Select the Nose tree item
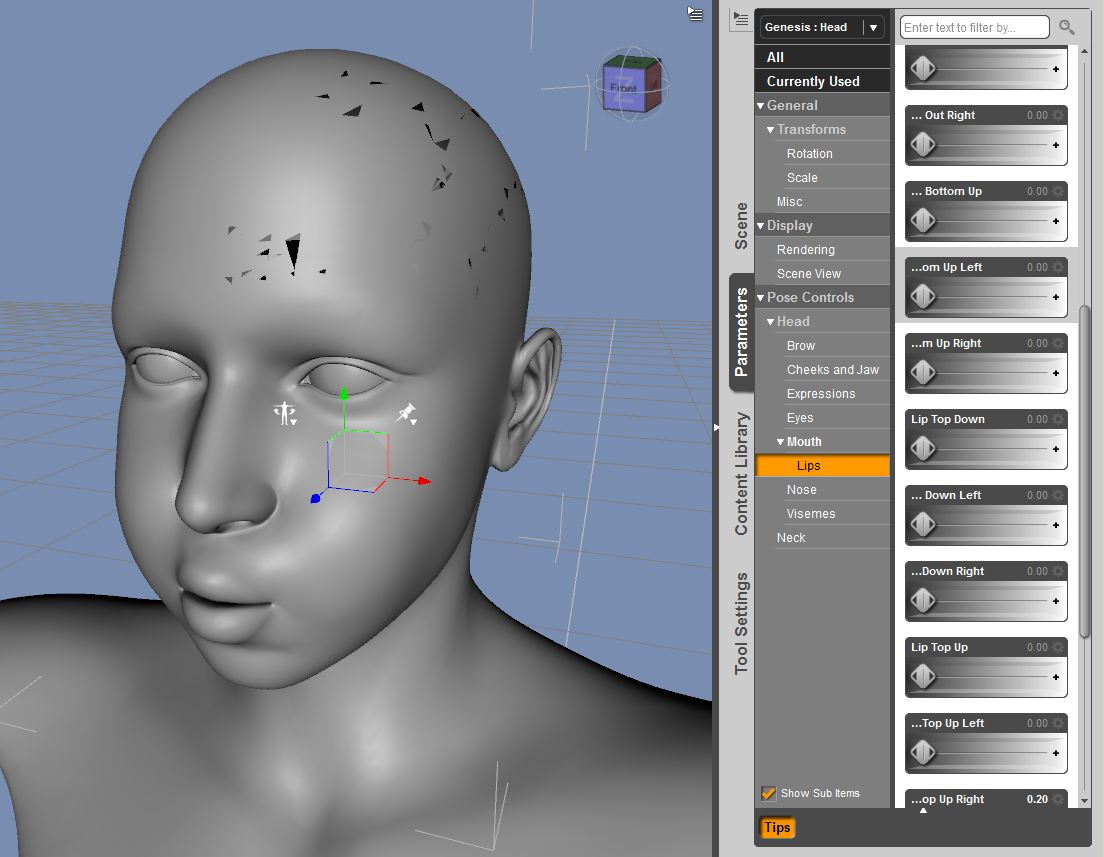Viewport: 1104px width, 857px height. coord(801,489)
